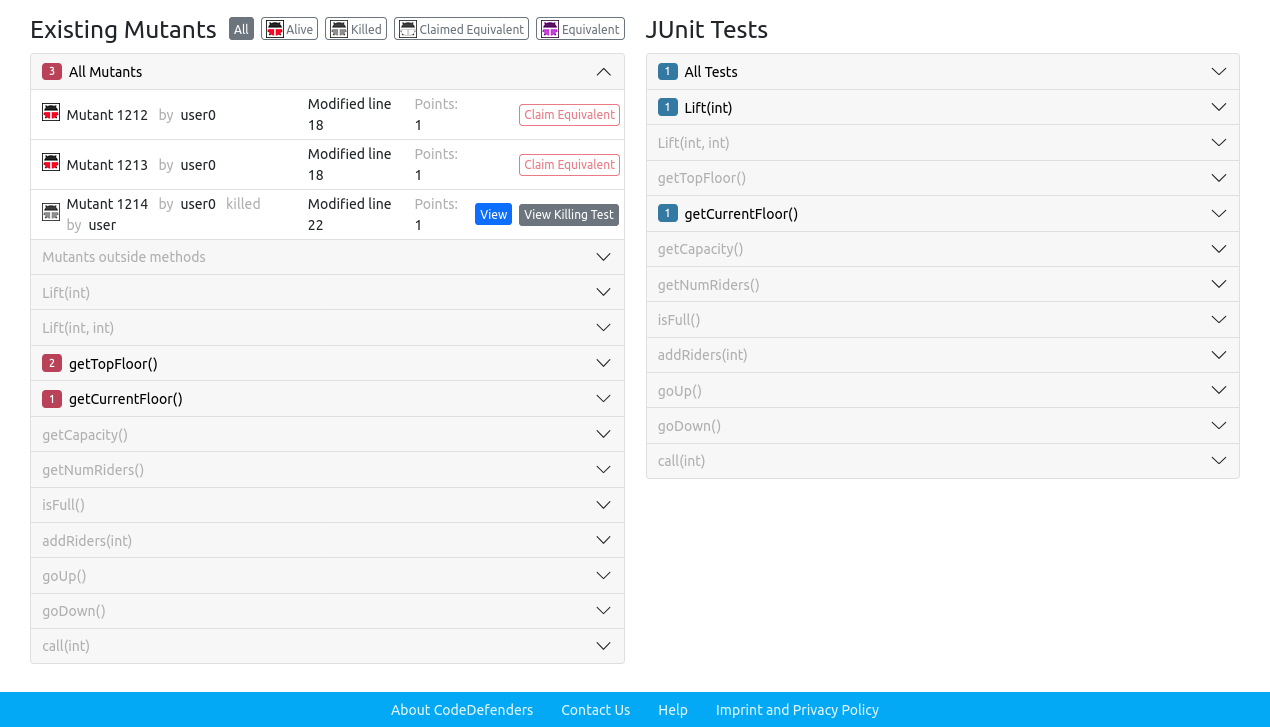Click the badge next to getCurrentFloor() tests
The height and width of the screenshot is (727, 1270).
pos(668,214)
